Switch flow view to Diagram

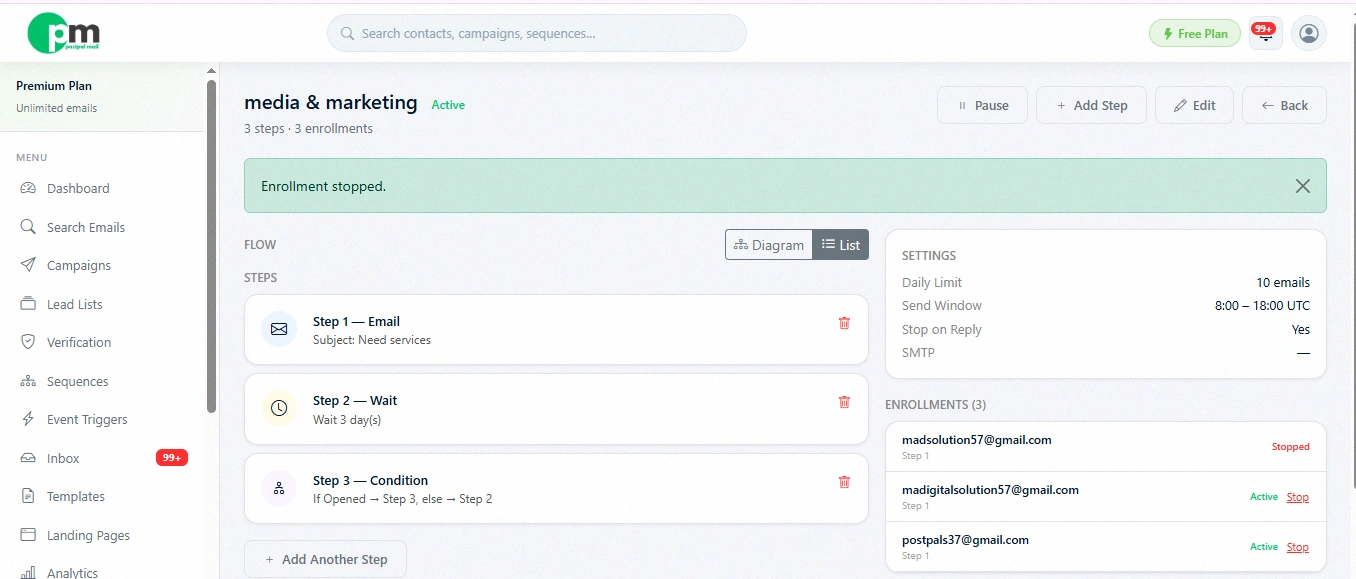[768, 245]
